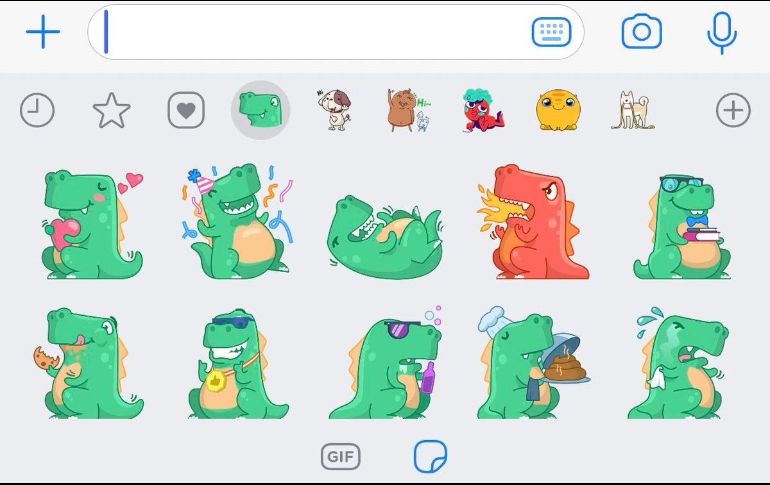Screen dimensions: 770x485
Task: Switch to the GIF picker
Action: [340, 457]
